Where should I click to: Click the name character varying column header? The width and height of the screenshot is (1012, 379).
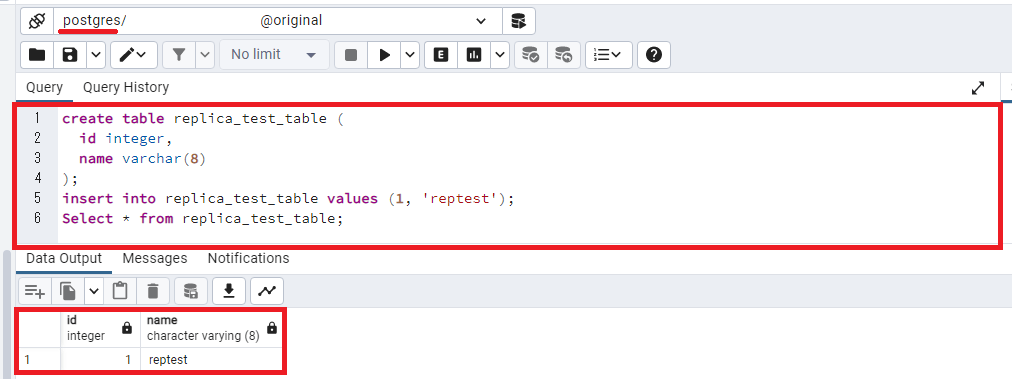pyautogui.click(x=212, y=328)
